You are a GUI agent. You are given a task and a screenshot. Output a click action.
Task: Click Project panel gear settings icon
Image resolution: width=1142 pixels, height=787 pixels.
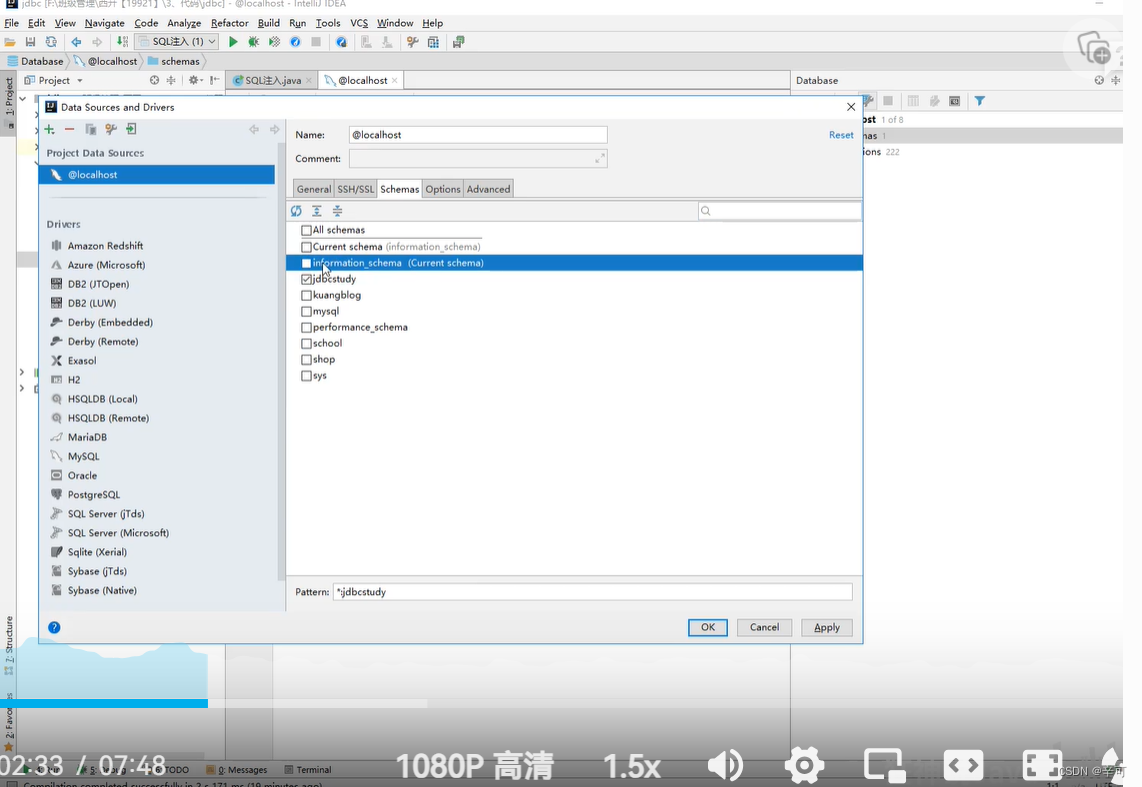(194, 80)
